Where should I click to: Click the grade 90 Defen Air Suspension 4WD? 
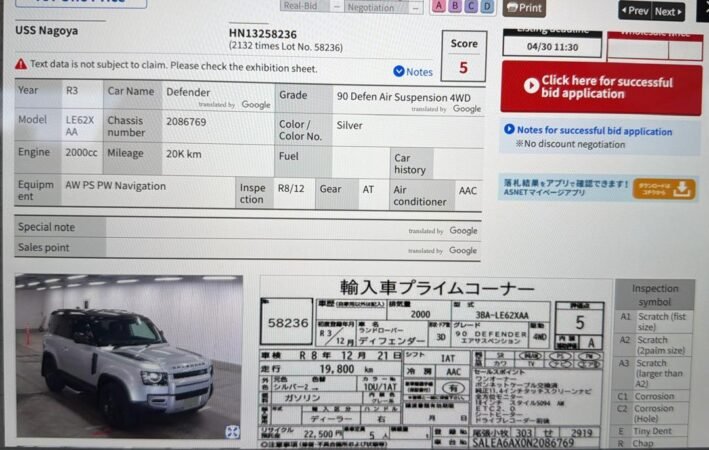click(x=404, y=97)
